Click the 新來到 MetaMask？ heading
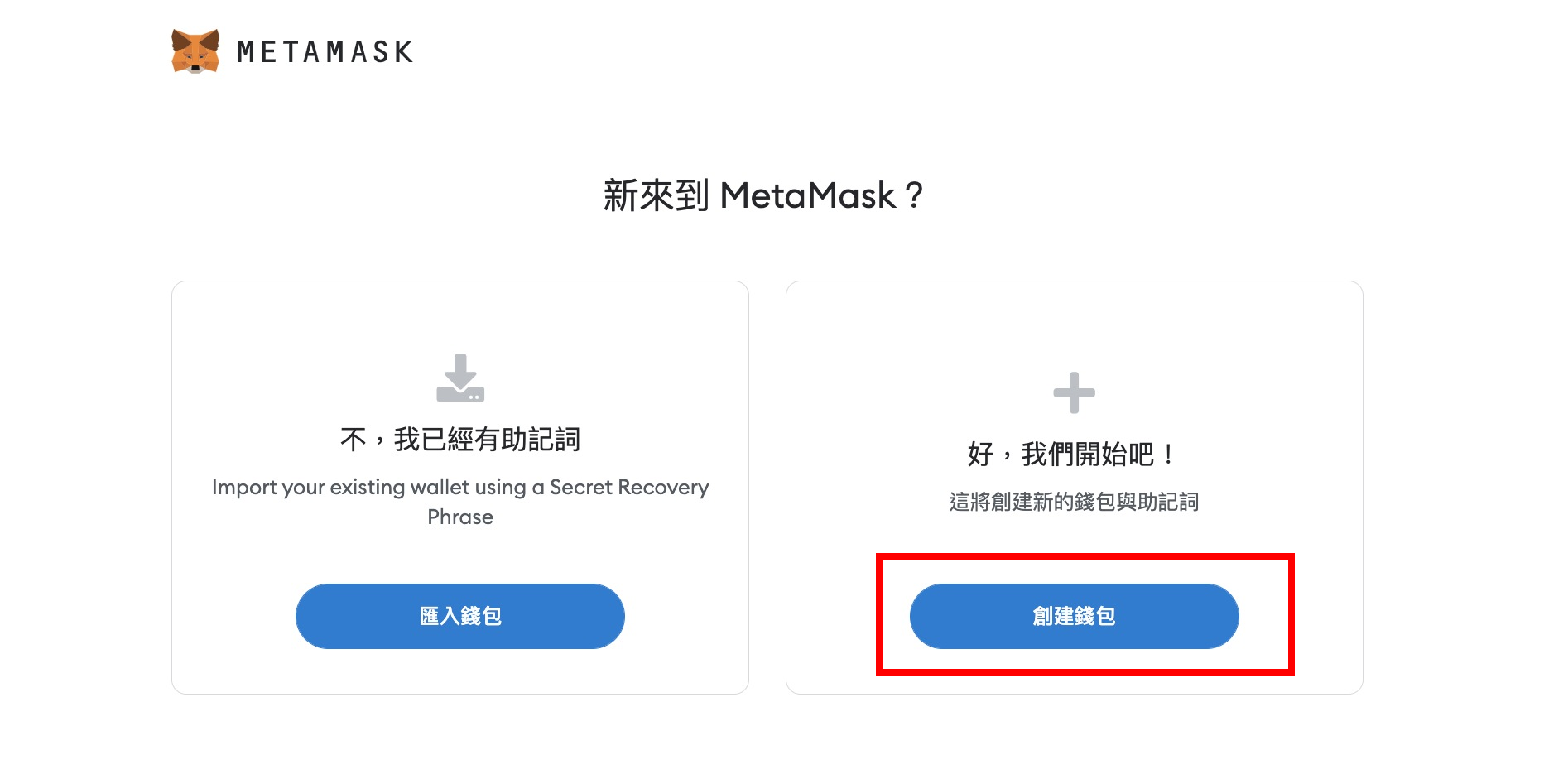 763,196
